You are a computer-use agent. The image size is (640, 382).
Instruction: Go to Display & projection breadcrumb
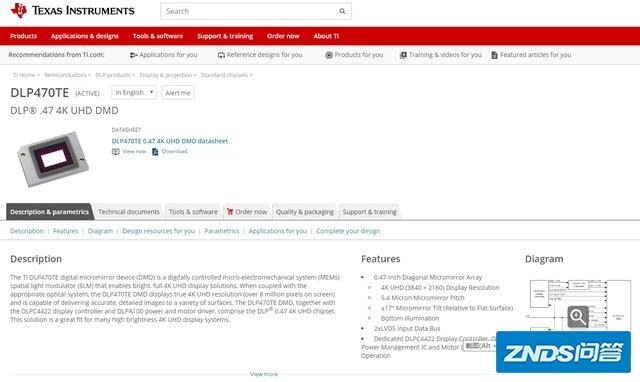pos(165,75)
